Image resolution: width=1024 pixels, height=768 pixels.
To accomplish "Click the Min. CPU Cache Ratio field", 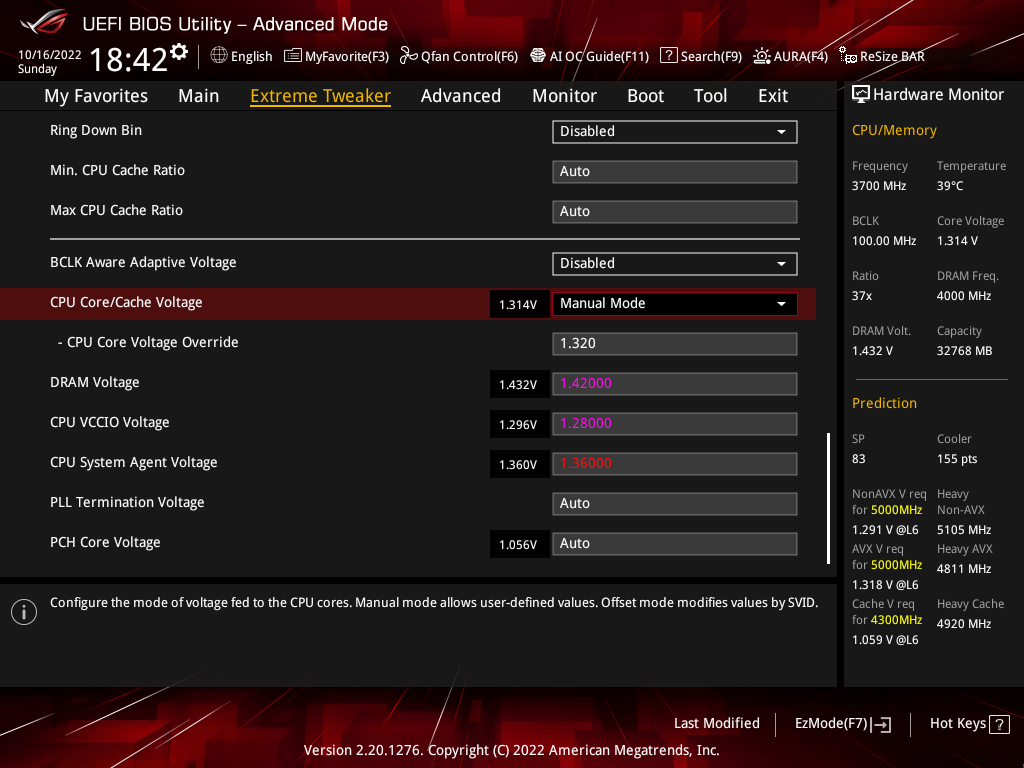I will pyautogui.click(x=675, y=172).
